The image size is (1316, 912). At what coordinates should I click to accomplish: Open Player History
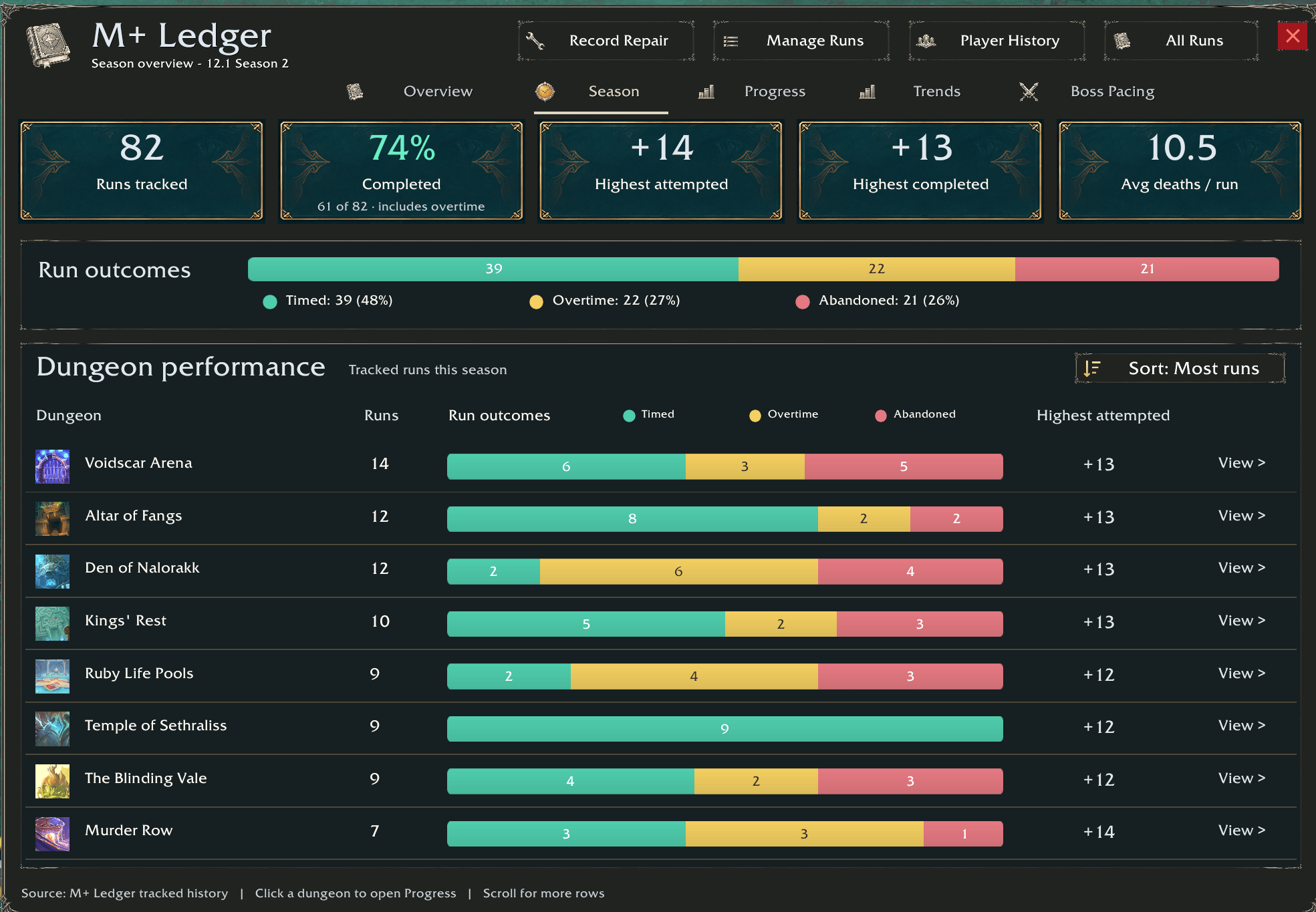[x=997, y=41]
